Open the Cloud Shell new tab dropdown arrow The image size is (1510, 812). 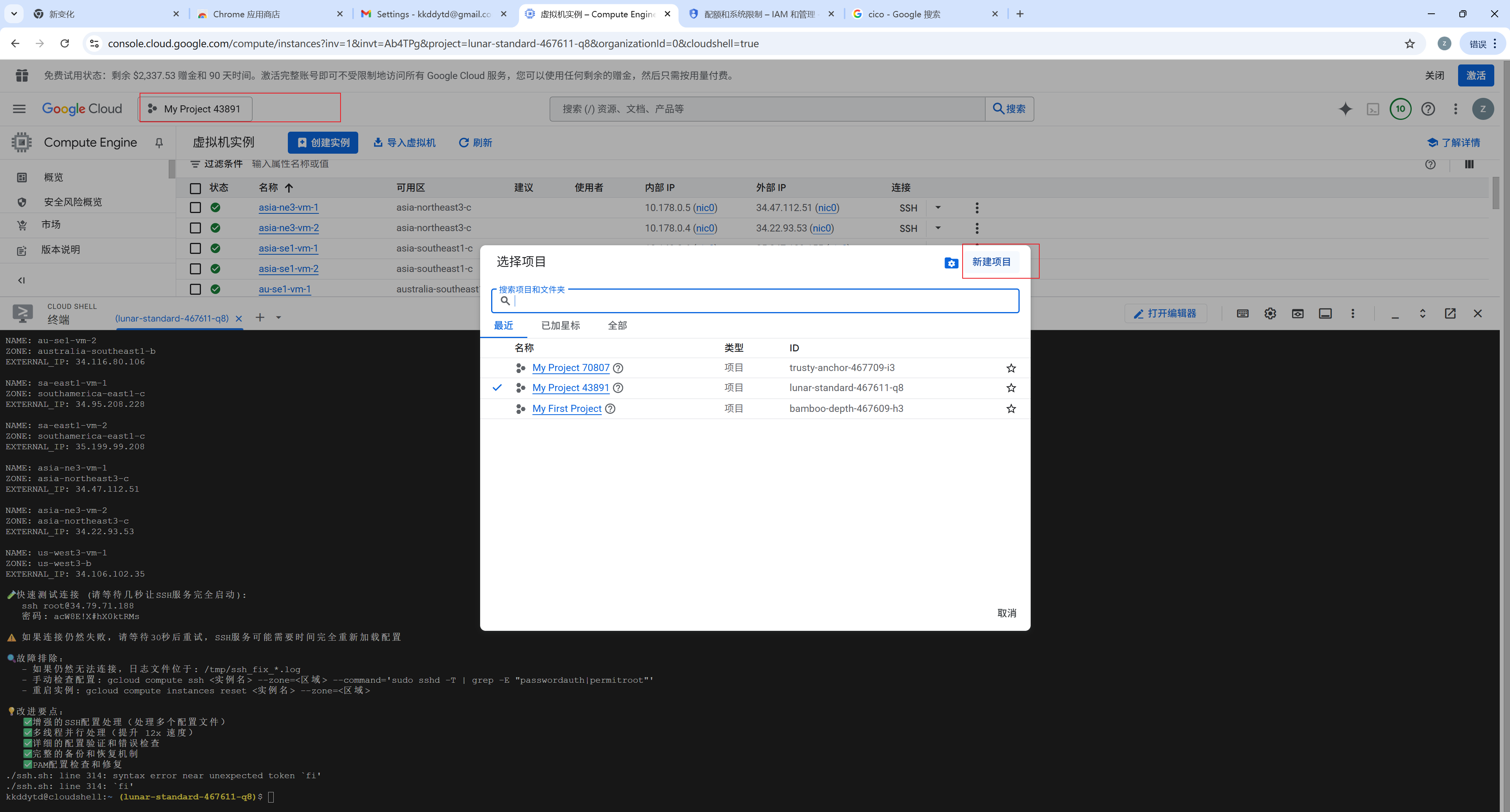tap(278, 318)
